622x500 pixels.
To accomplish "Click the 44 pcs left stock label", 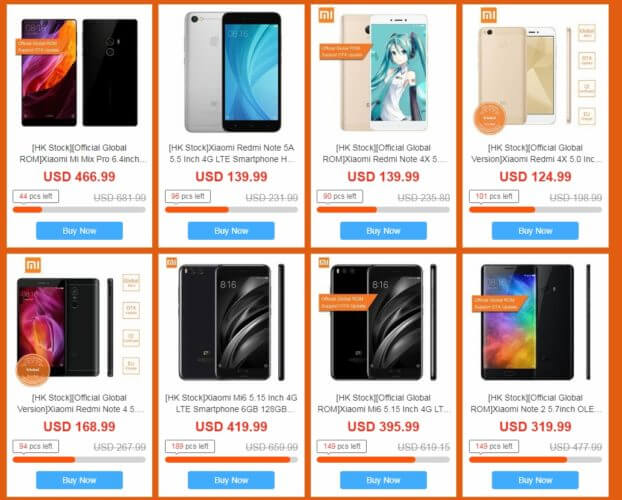I will point(36,196).
